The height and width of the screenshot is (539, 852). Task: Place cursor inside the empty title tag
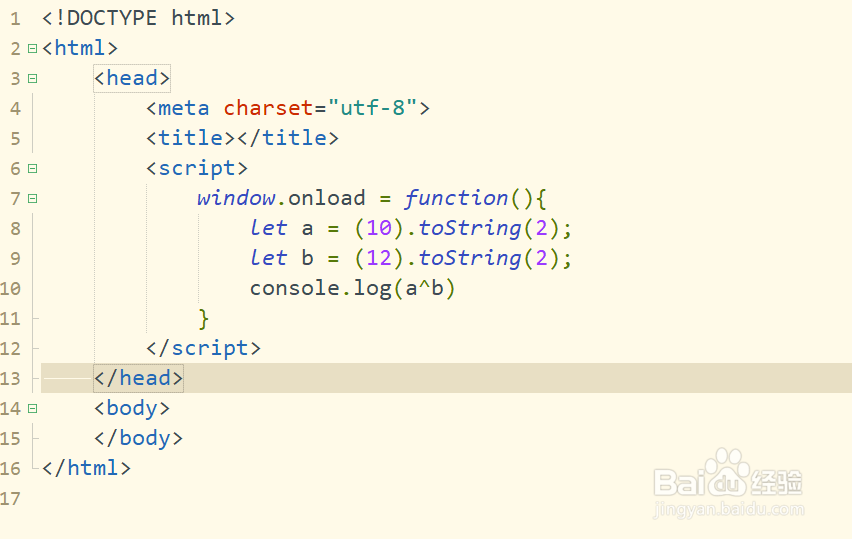pyautogui.click(x=237, y=138)
